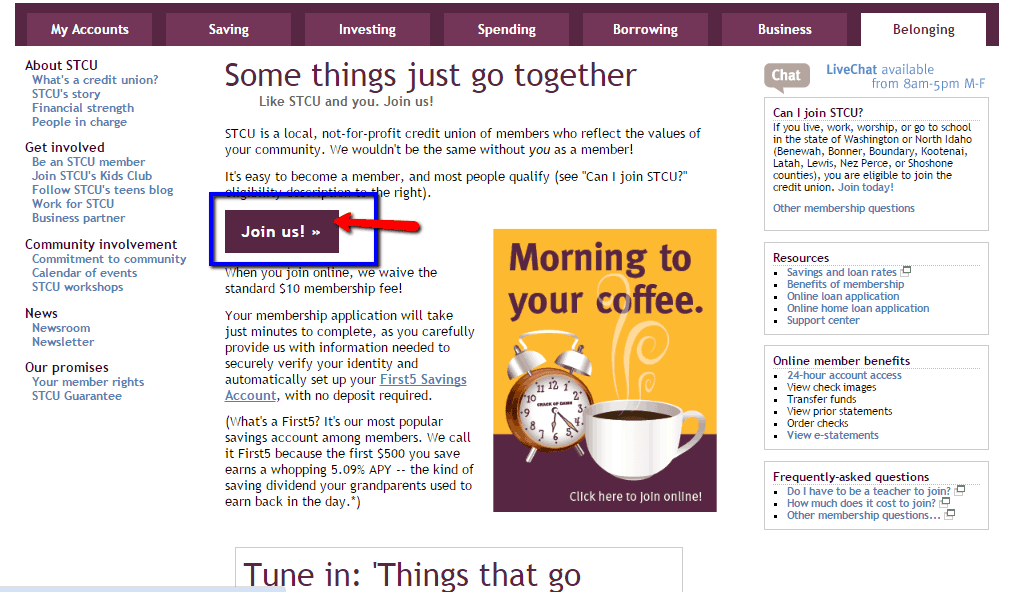Open Calendar of events link

coord(84,273)
